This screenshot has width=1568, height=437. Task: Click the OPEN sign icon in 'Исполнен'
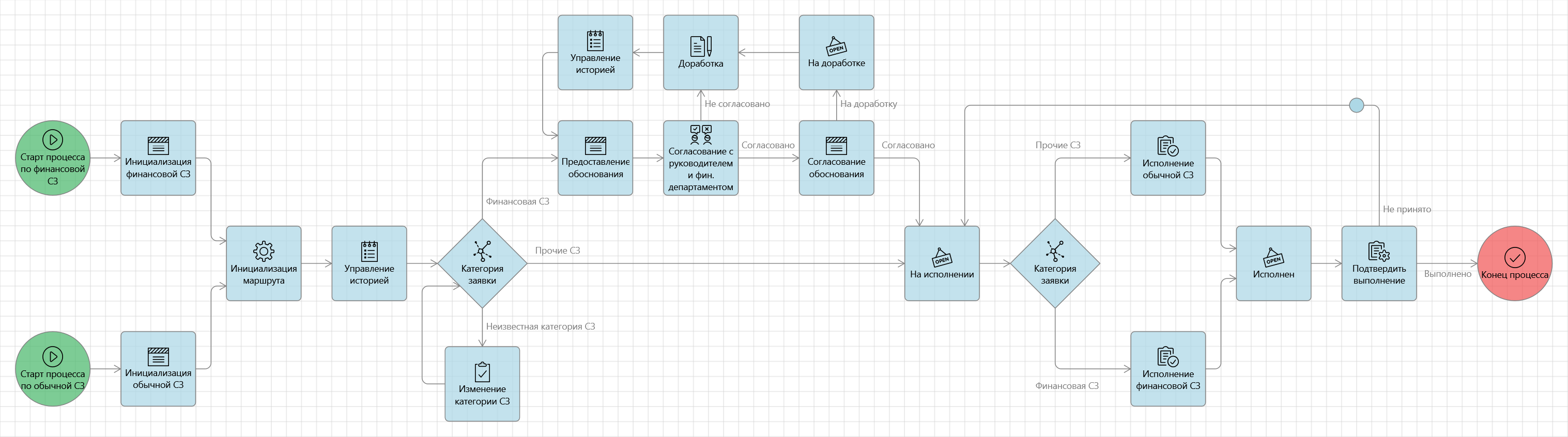[x=1273, y=257]
